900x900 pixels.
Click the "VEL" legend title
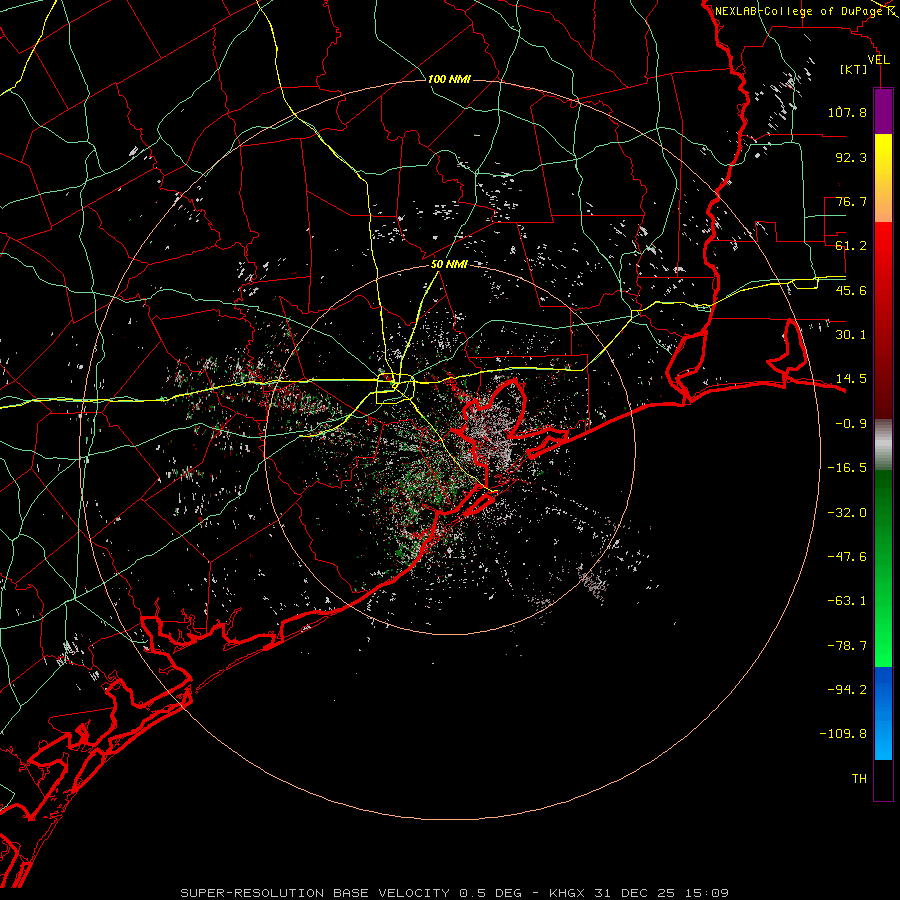point(878,60)
